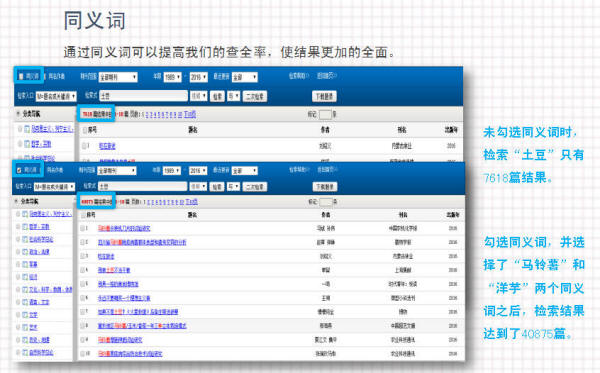600x373 pixels.
Task: Click document icon beside 政治、法律 in lower tree
Action: (25, 252)
